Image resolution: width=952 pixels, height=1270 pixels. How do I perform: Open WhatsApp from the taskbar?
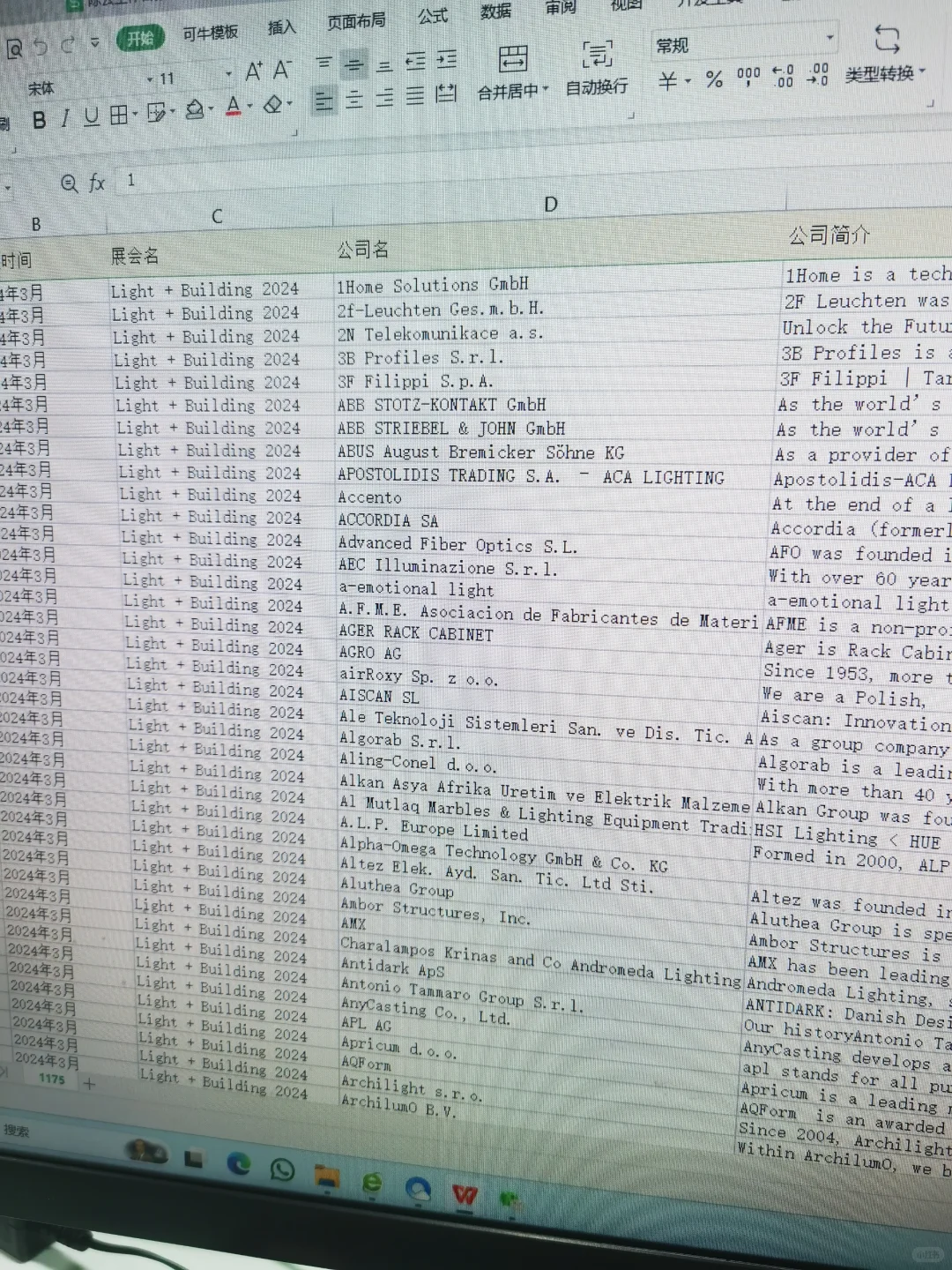click(282, 1169)
